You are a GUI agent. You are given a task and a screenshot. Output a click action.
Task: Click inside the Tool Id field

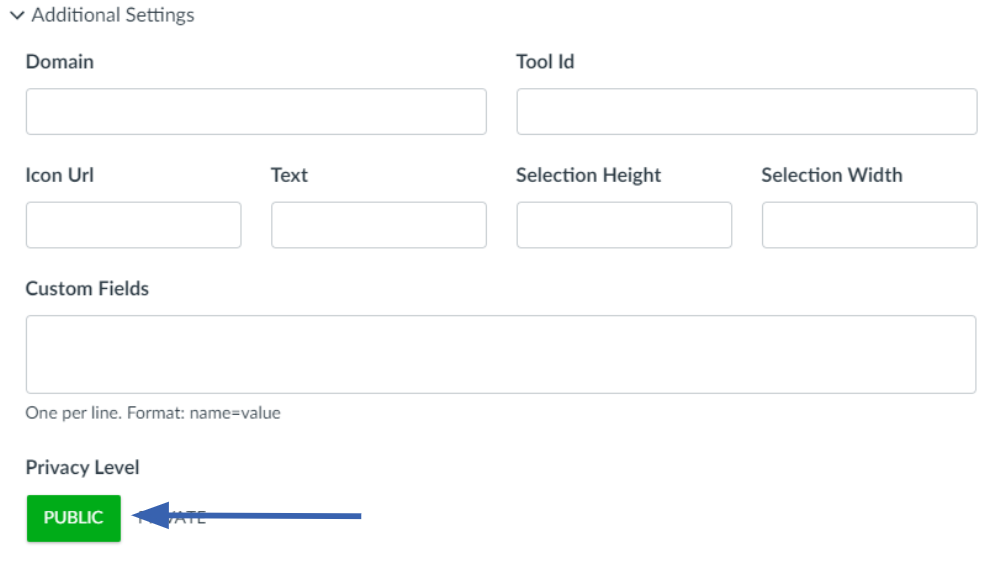click(747, 111)
